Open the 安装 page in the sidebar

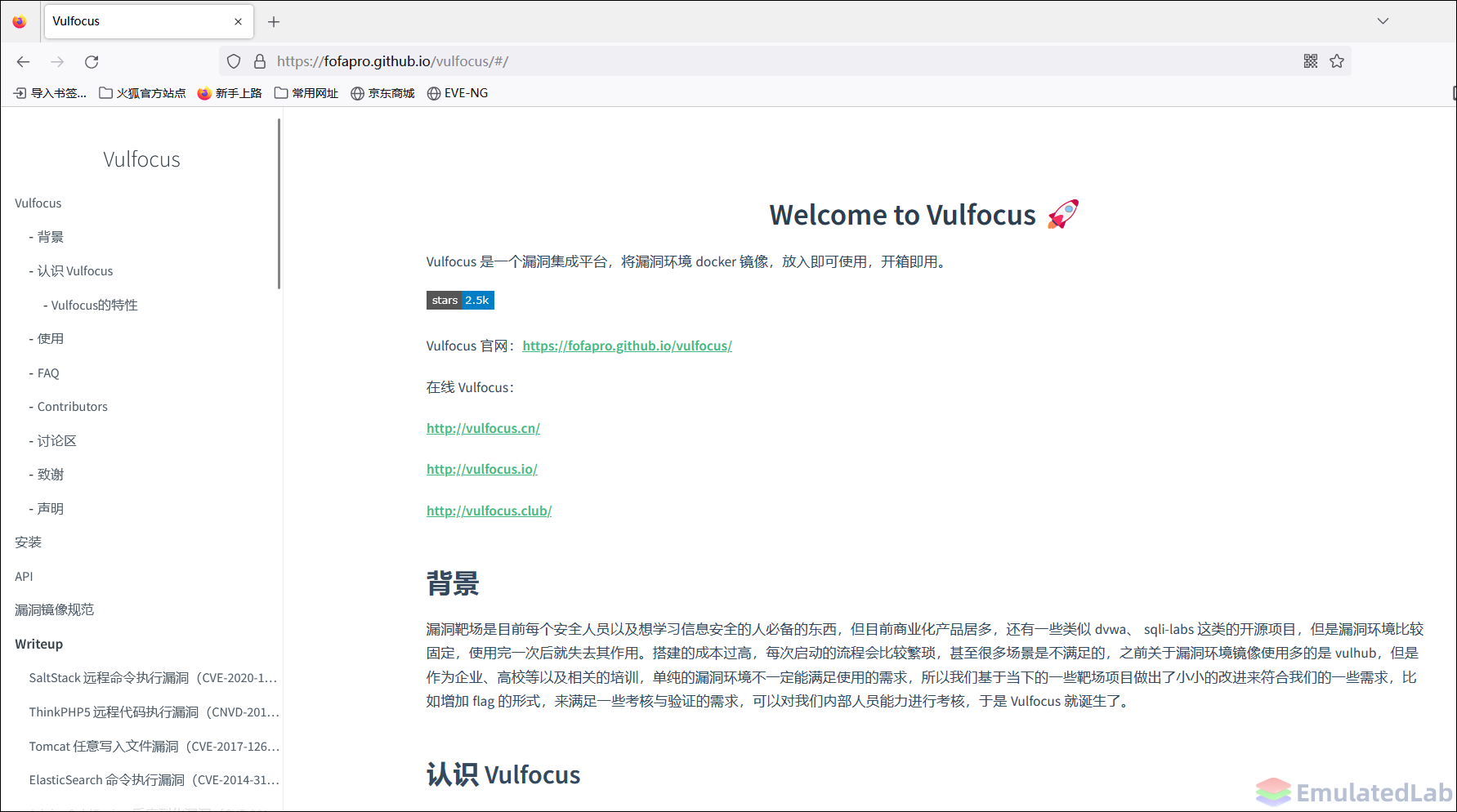coord(28,542)
